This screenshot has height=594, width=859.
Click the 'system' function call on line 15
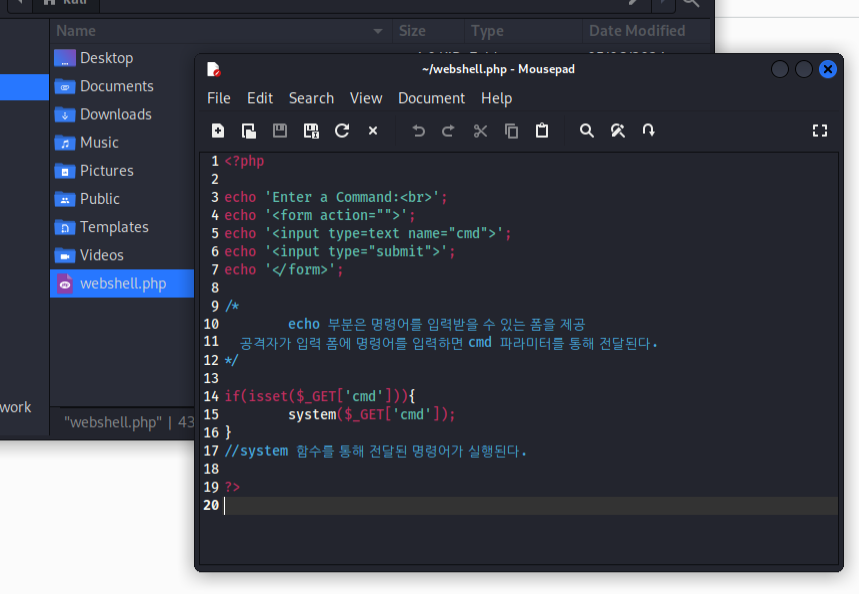[312, 414]
